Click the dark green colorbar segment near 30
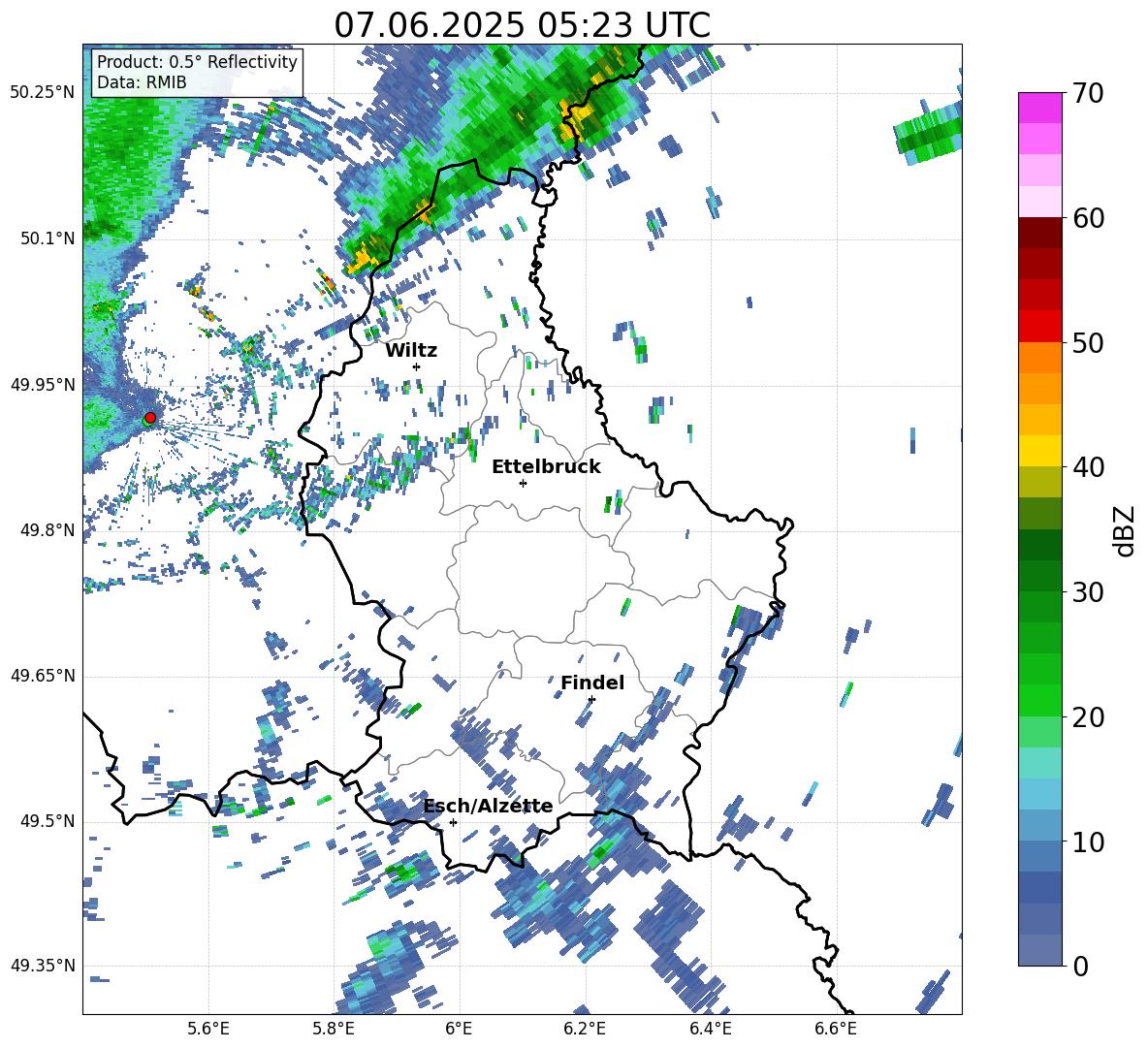The width and height of the screenshot is (1148, 1048). (1039, 576)
